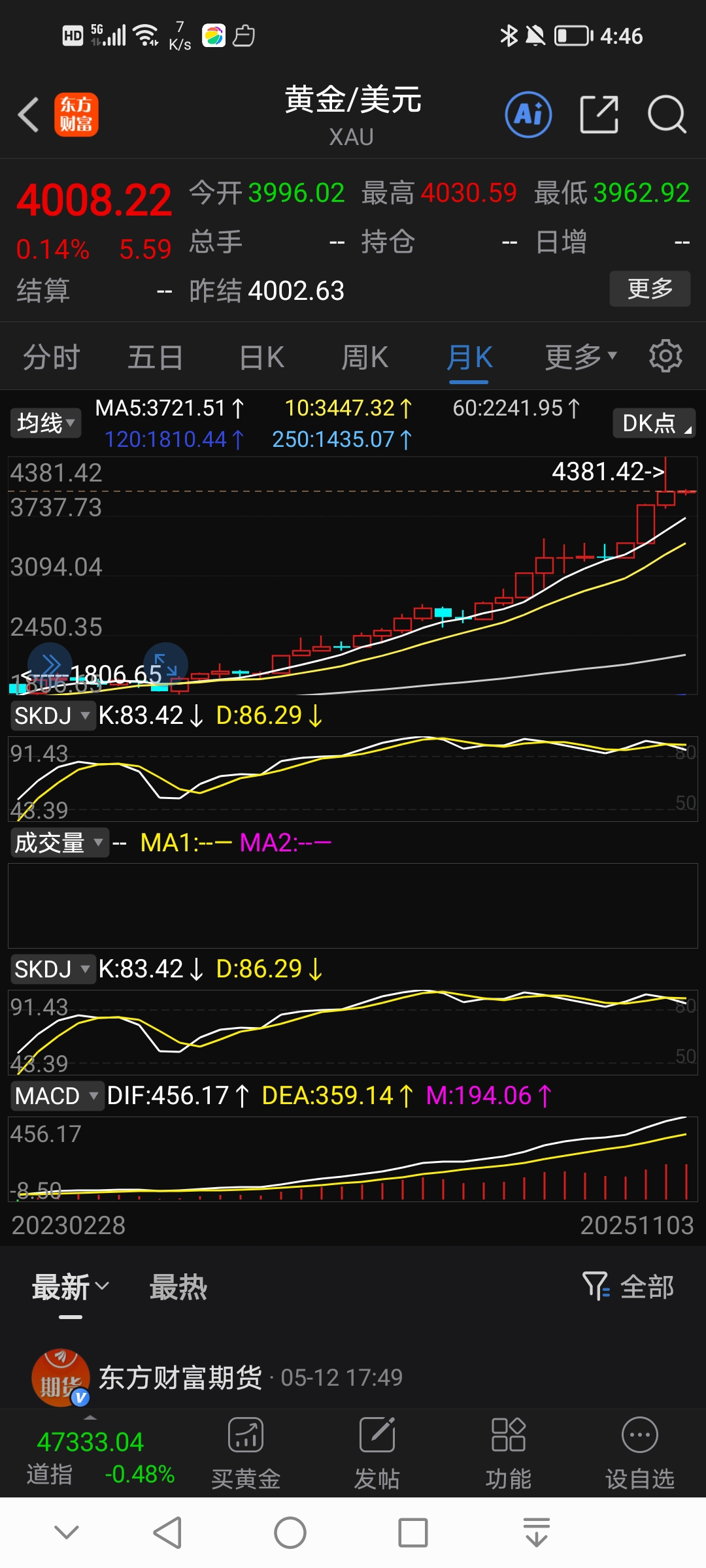This screenshot has height=1568, width=706.
Task: Switch to 最热 posts tab
Action: (178, 1286)
